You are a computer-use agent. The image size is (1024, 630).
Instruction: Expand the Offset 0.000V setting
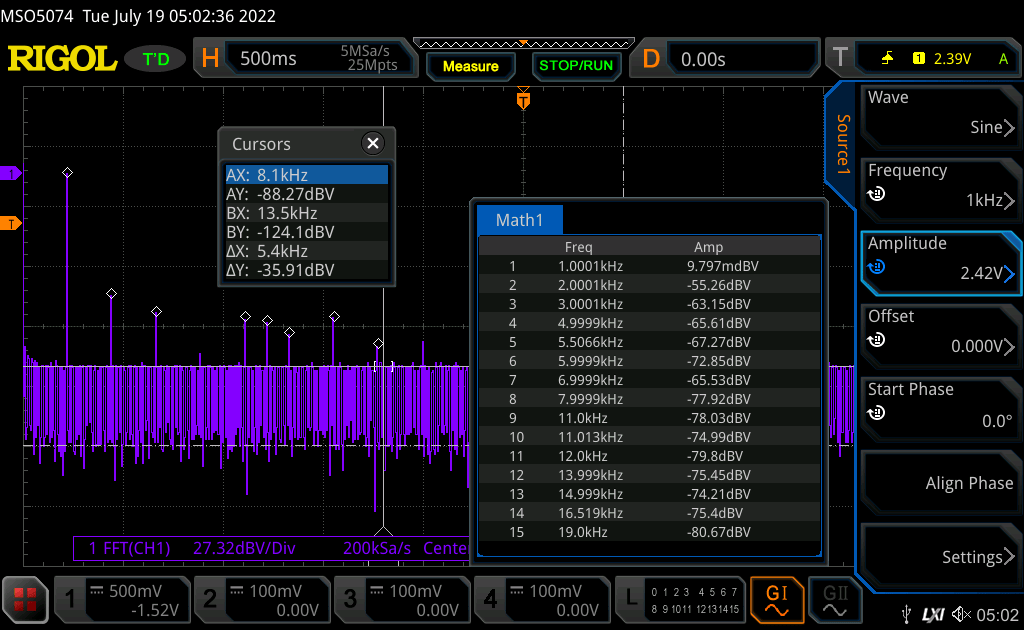coord(940,335)
